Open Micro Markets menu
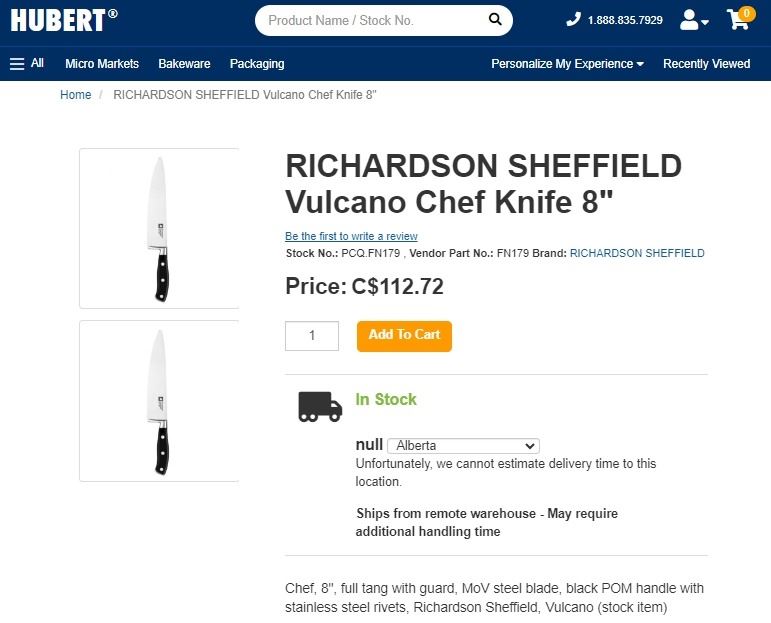The height and width of the screenshot is (623, 771). pyautogui.click(x=102, y=63)
